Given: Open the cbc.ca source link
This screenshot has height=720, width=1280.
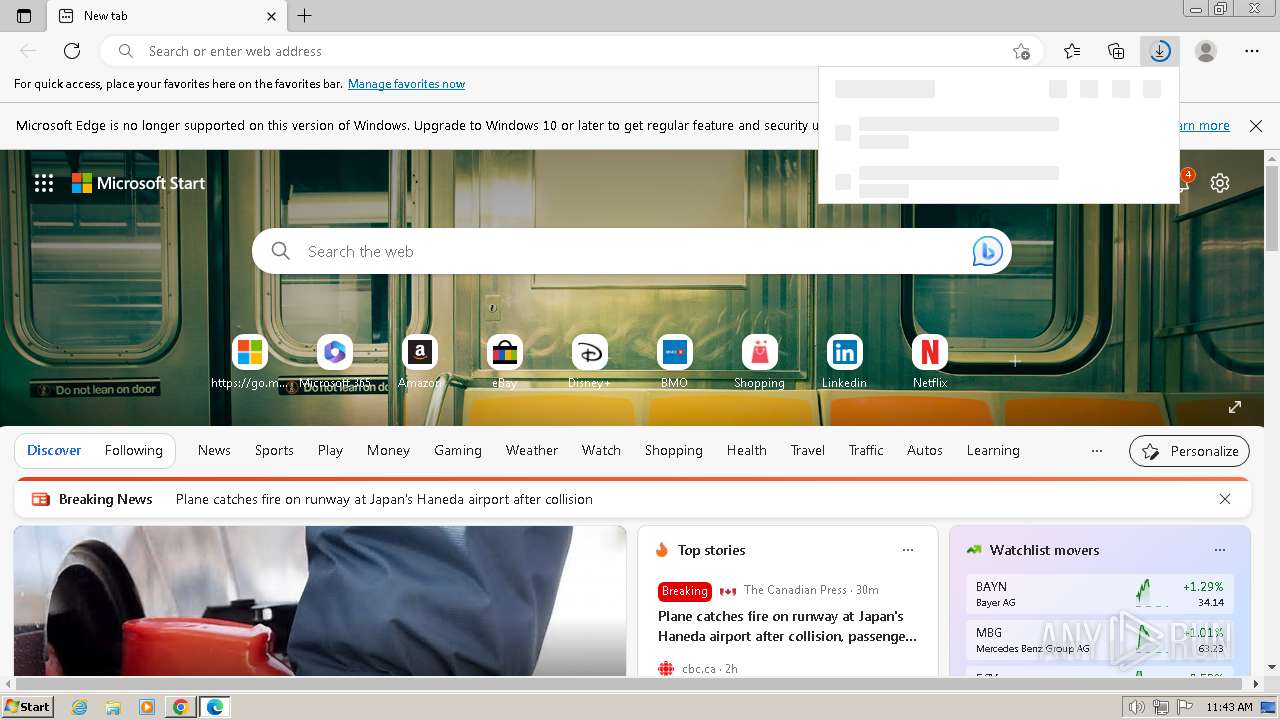Looking at the screenshot, I should pyautogui.click(x=698, y=669).
